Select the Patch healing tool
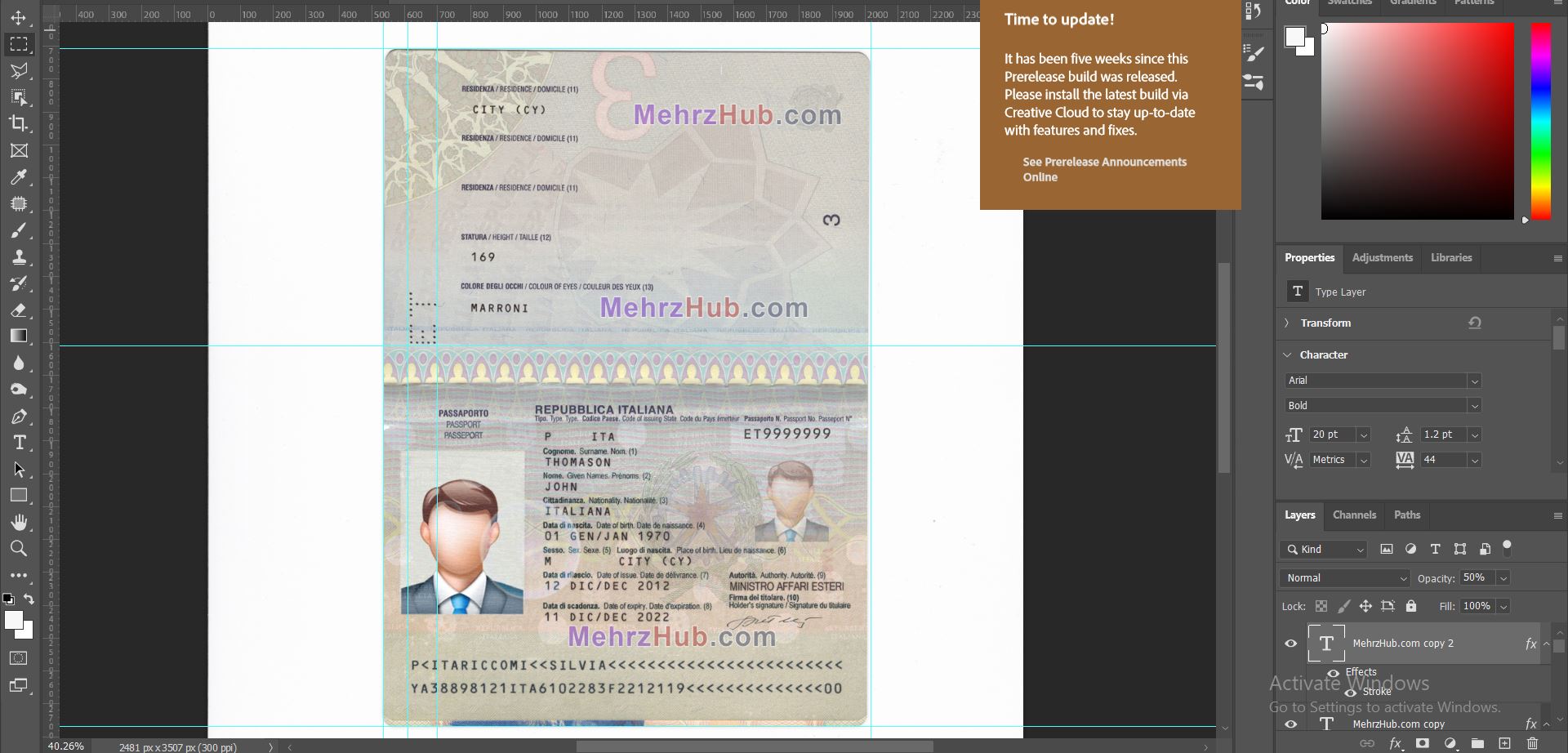The width and height of the screenshot is (1568, 753). [19, 203]
